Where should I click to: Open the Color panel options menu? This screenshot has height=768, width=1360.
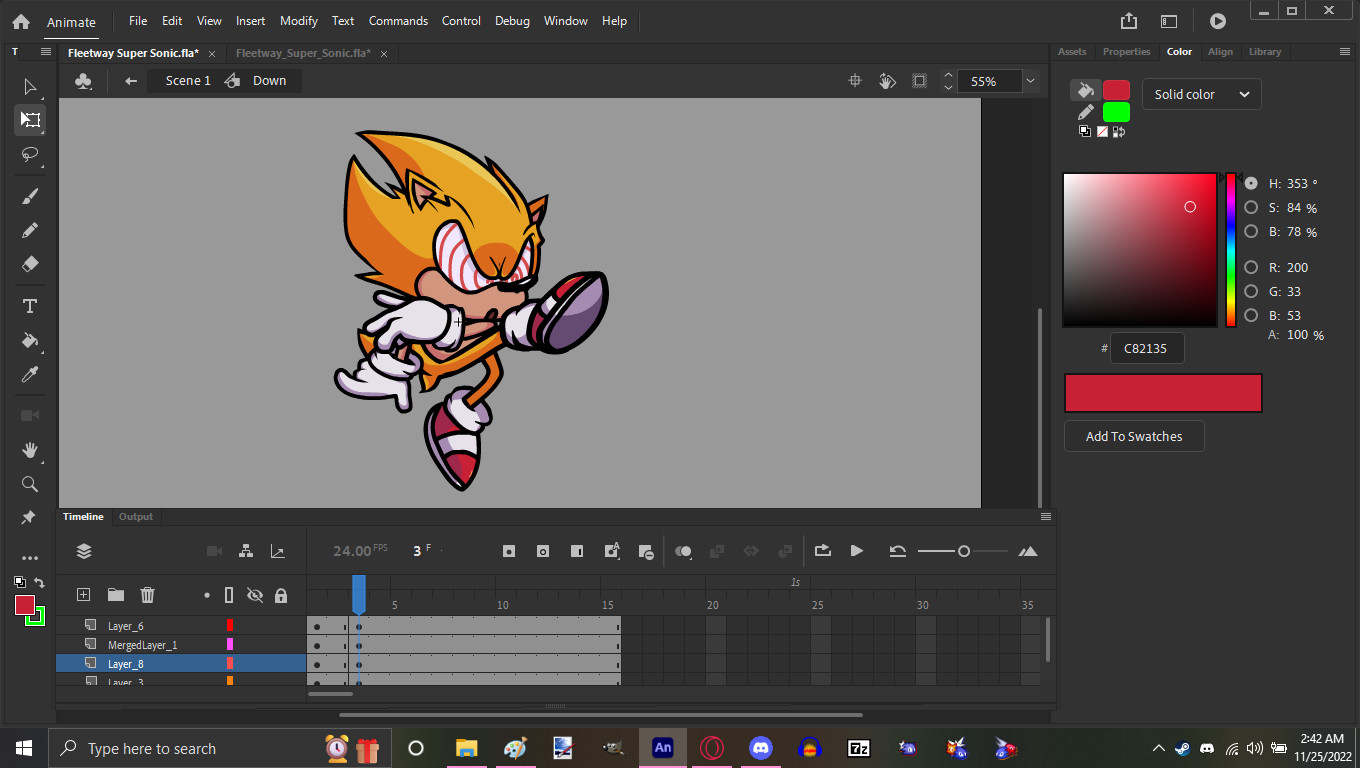click(1345, 52)
